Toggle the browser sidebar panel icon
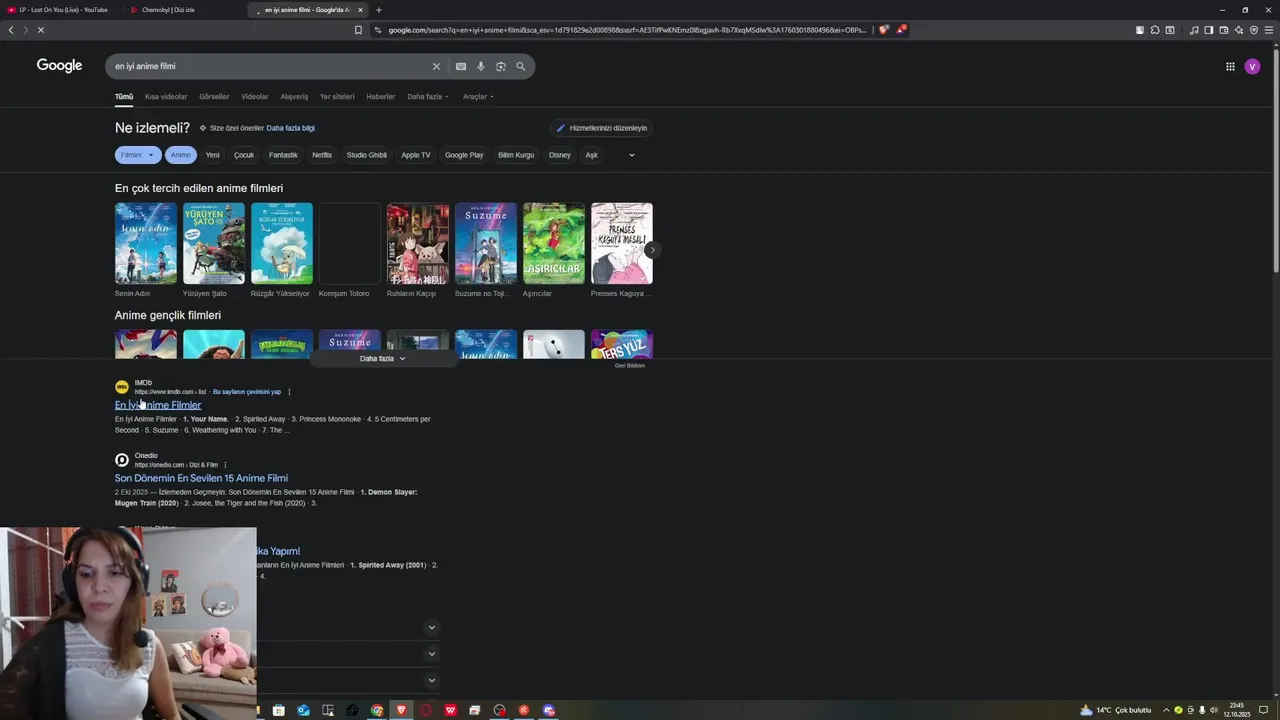Image resolution: width=1280 pixels, height=720 pixels. coord(1209,30)
